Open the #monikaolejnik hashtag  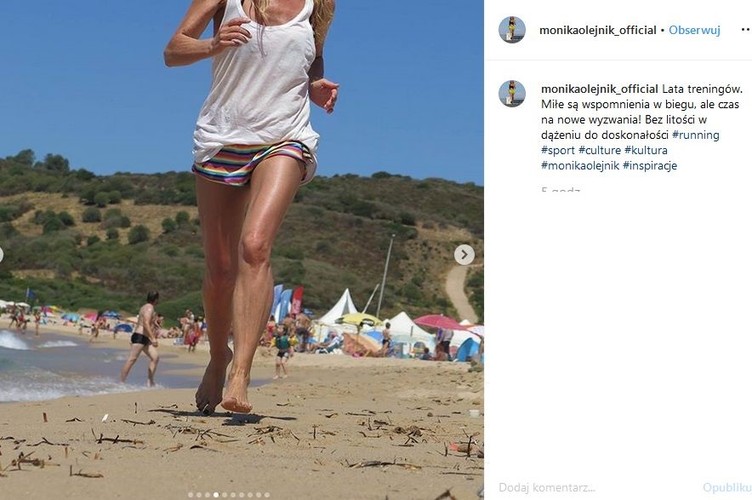point(580,165)
